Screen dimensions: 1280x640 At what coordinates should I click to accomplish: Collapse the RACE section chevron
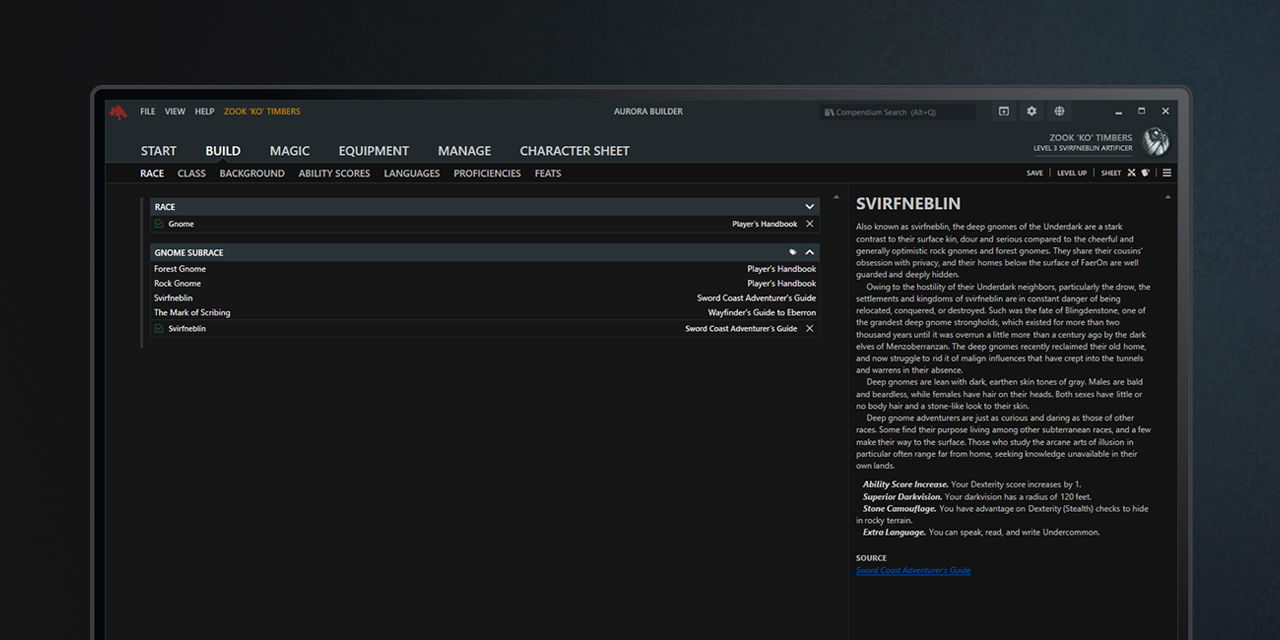coord(810,206)
